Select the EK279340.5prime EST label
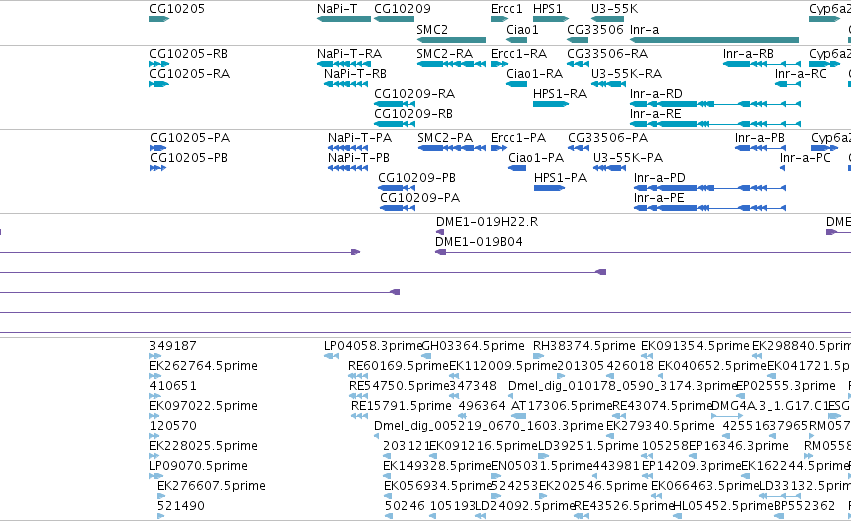The height and width of the screenshot is (521, 851). pyautogui.click(x=660, y=426)
